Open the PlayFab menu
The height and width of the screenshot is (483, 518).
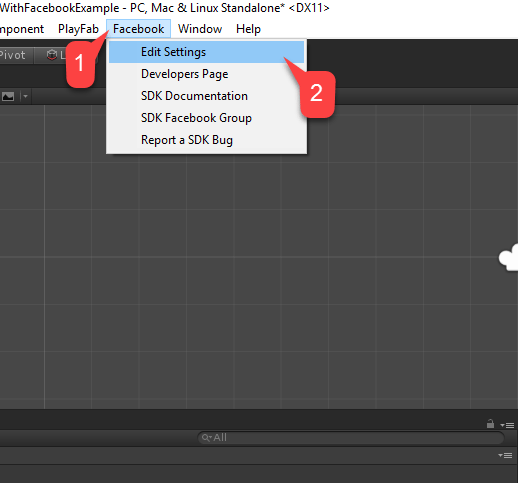coord(78,29)
